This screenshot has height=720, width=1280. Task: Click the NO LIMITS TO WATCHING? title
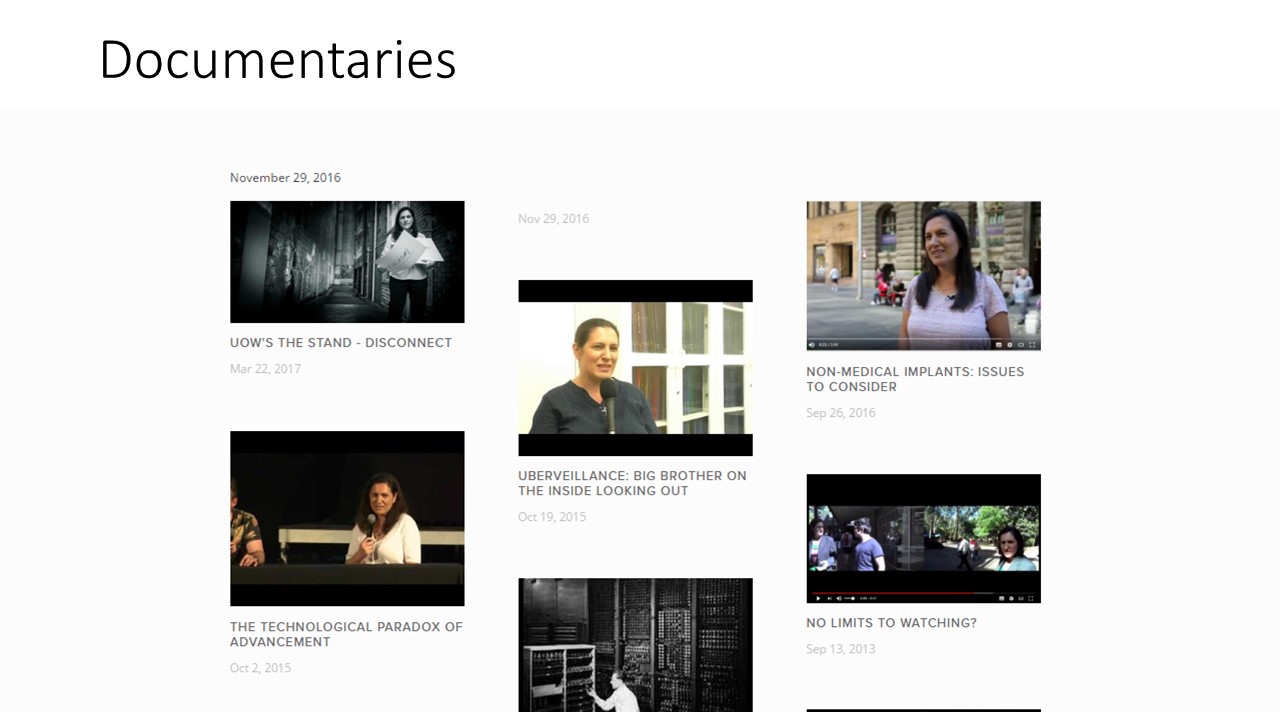[891, 623]
